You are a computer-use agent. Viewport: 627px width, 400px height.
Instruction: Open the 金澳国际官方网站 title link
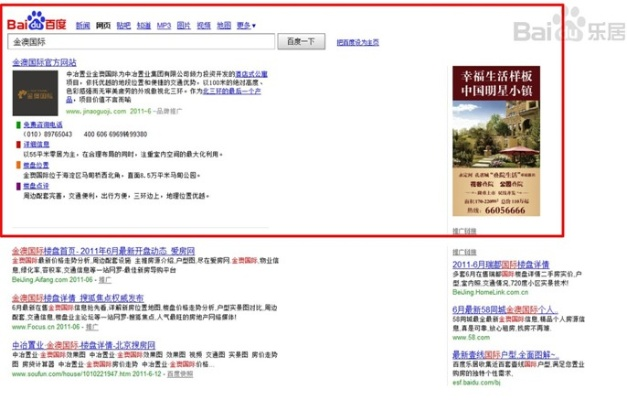point(44,62)
